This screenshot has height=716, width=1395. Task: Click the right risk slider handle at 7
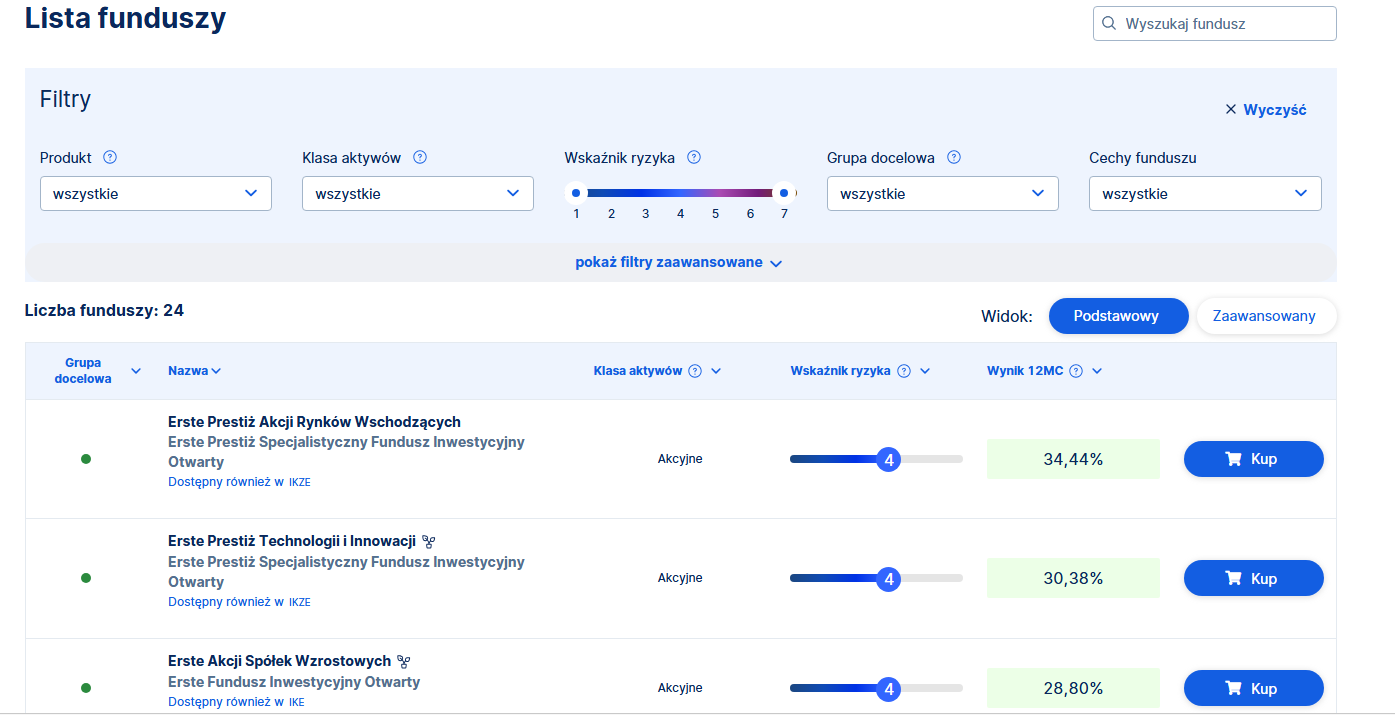[785, 192]
